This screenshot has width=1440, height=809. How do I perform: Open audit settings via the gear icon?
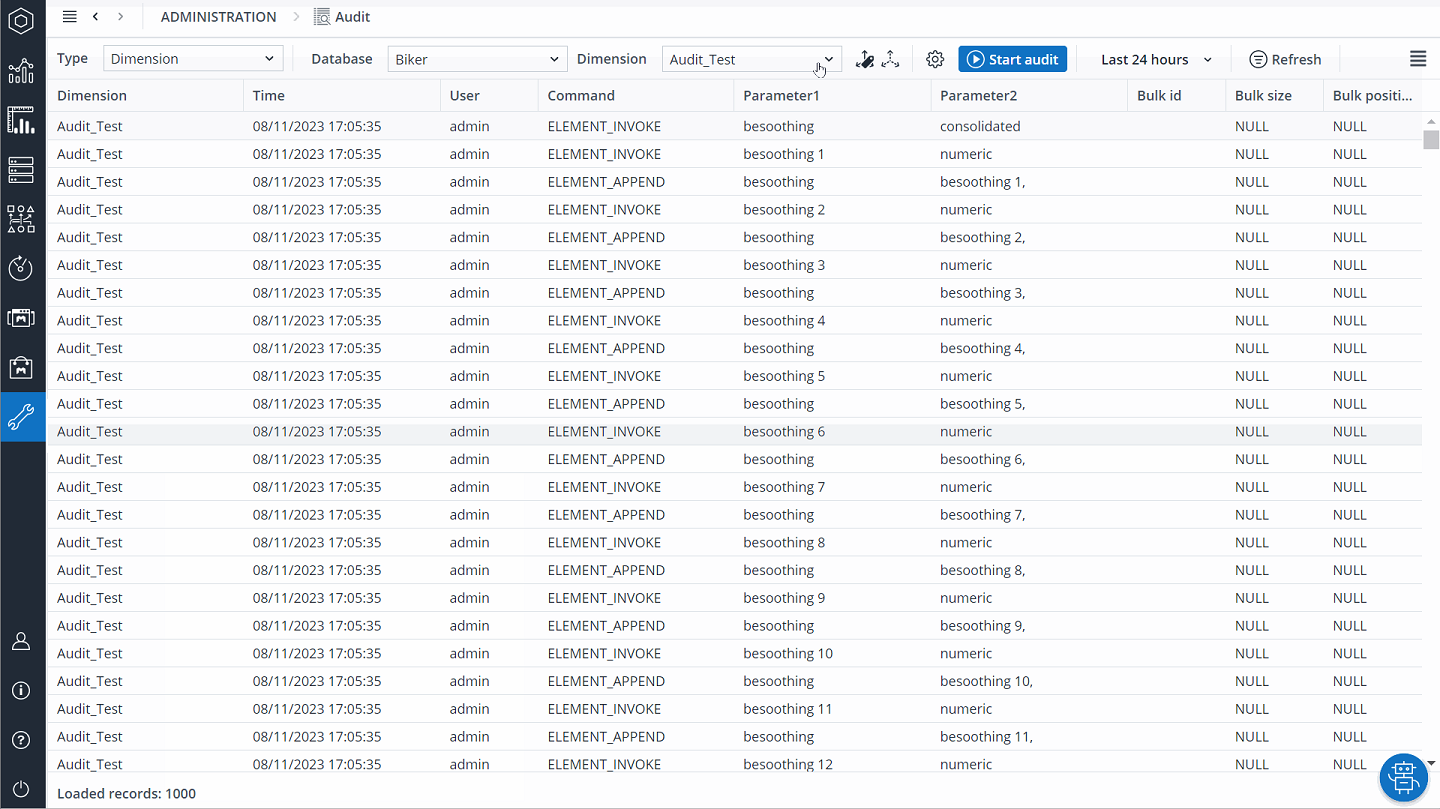934,59
